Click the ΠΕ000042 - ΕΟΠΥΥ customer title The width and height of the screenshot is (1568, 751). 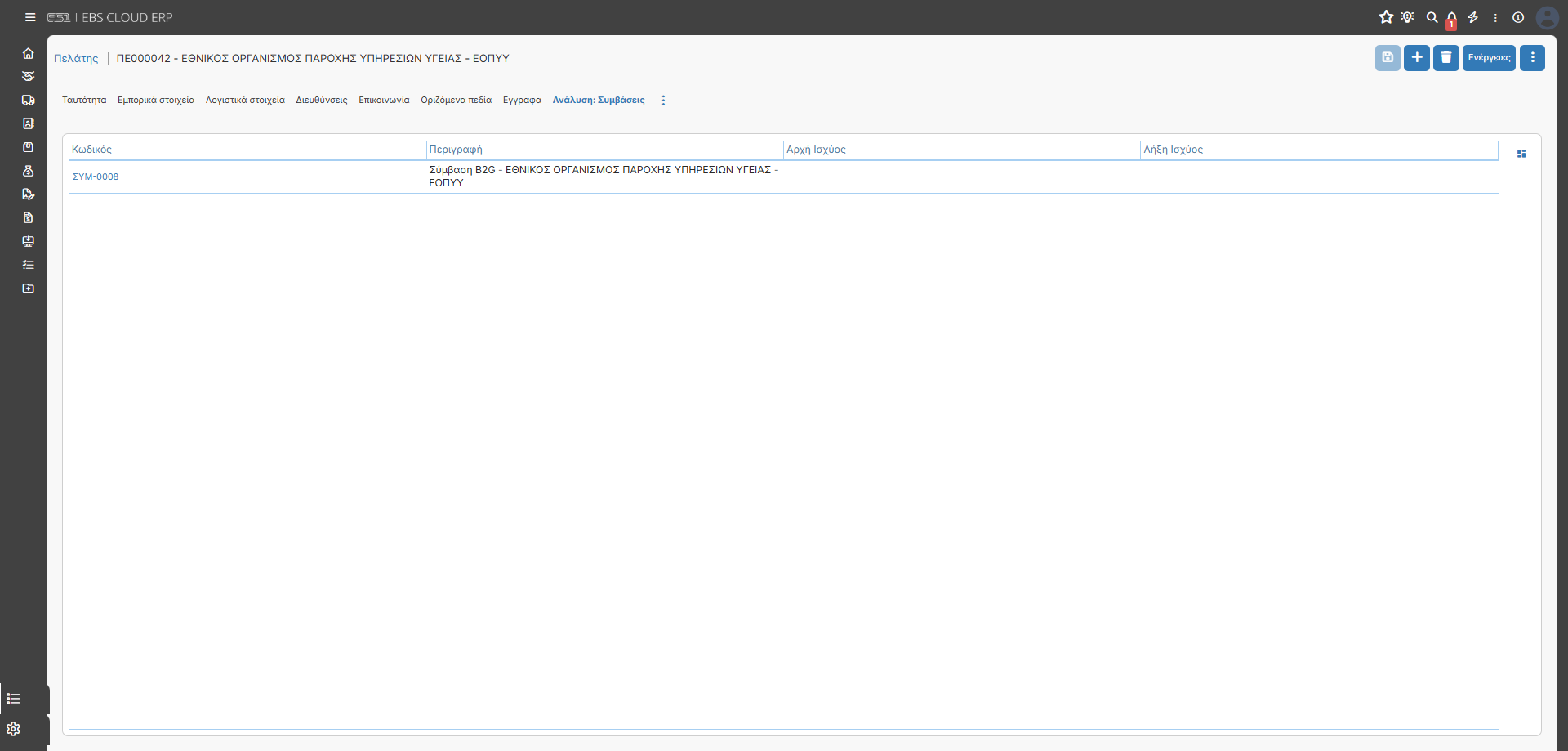pos(313,59)
